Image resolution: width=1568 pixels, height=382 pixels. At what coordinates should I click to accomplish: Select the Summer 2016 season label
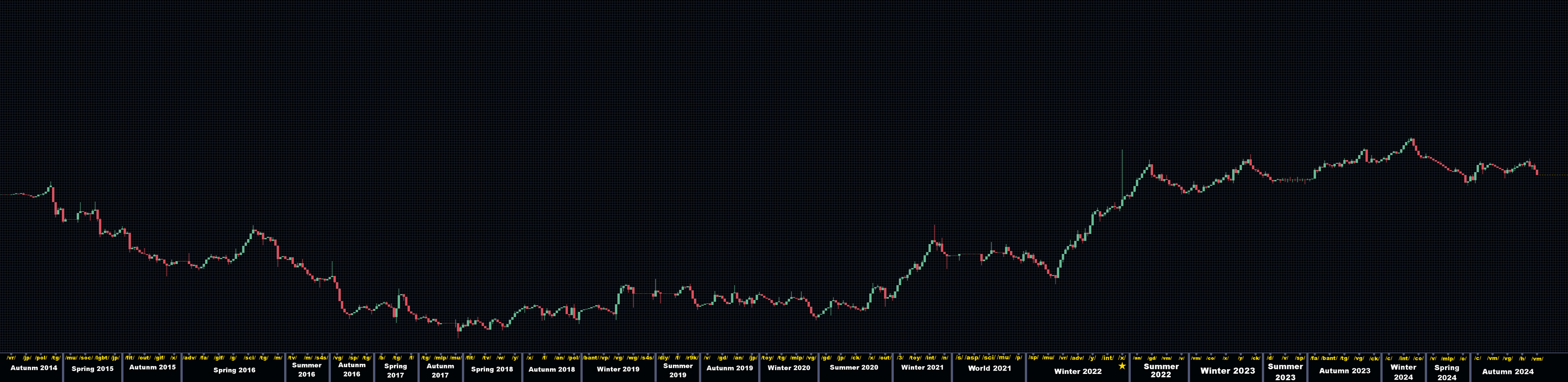pyautogui.click(x=307, y=370)
